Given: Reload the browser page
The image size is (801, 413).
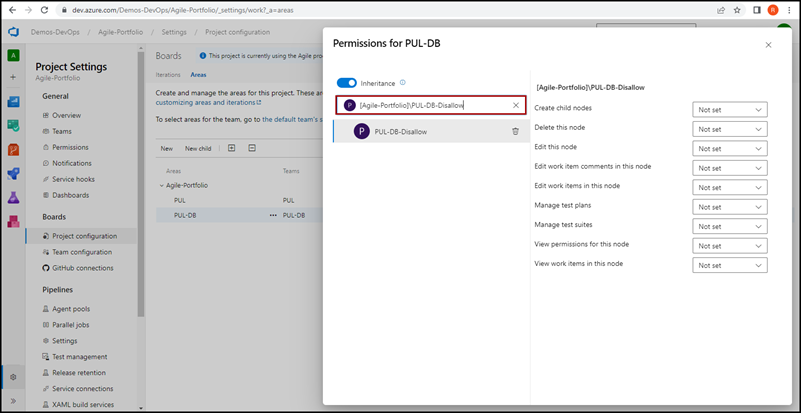Looking at the screenshot, I should coord(44,10).
